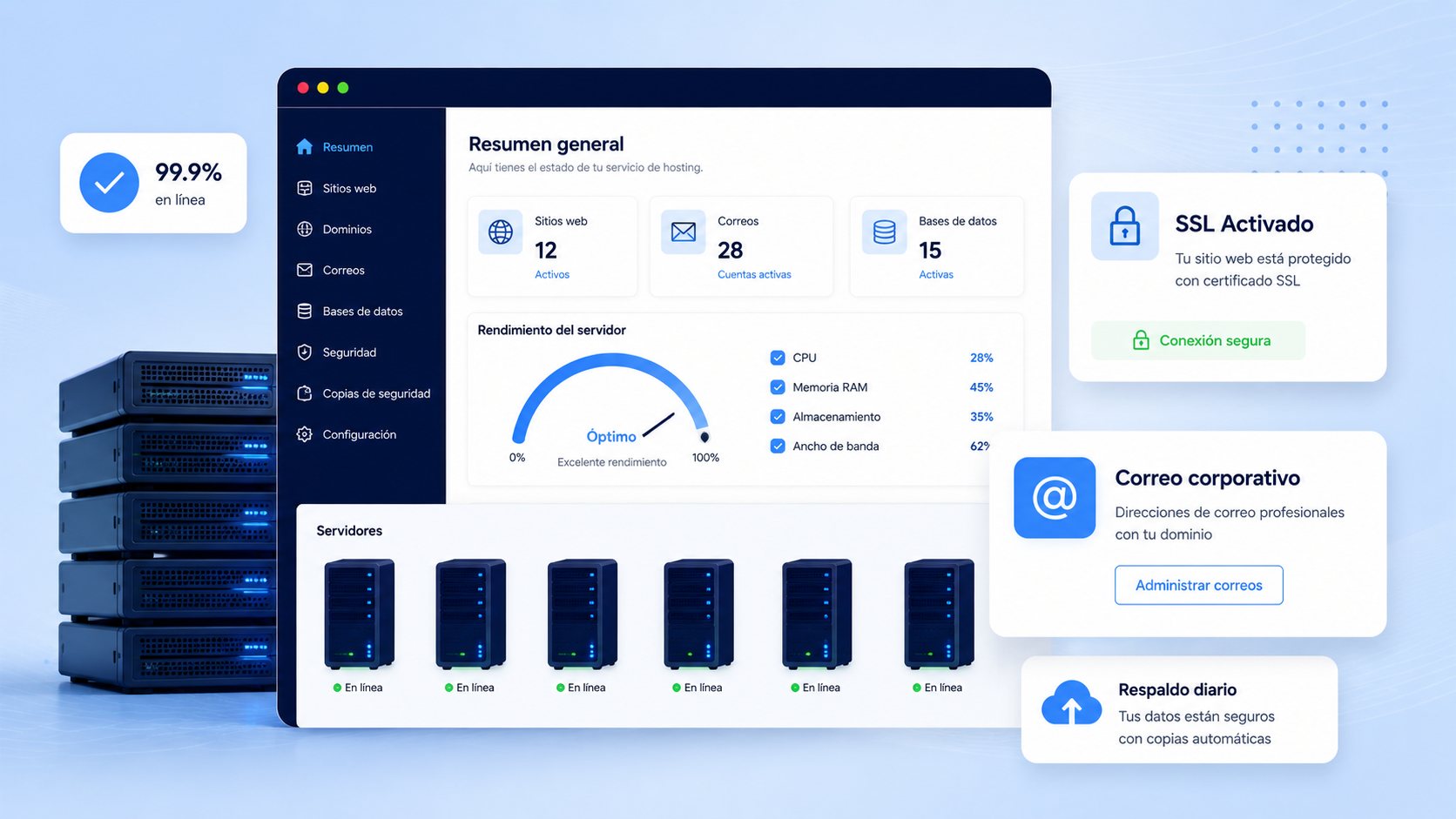
Task: Click the cloud upload icon for Respaldo diario
Action: [1071, 703]
